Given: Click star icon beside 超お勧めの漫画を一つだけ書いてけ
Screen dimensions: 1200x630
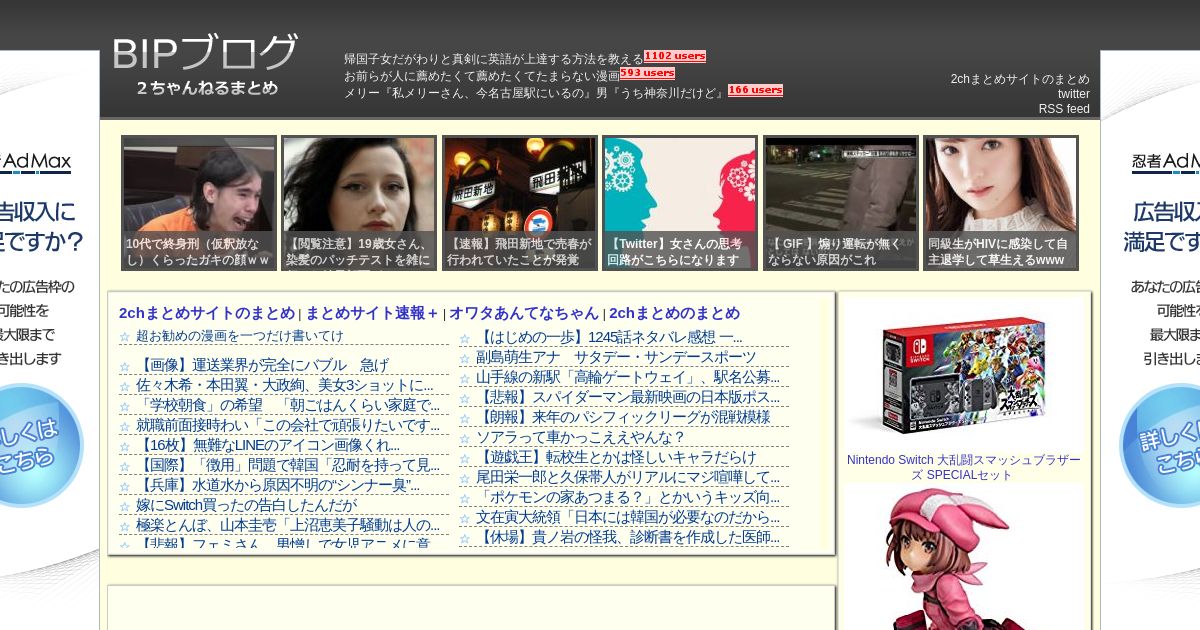Looking at the screenshot, I should 125,337.
